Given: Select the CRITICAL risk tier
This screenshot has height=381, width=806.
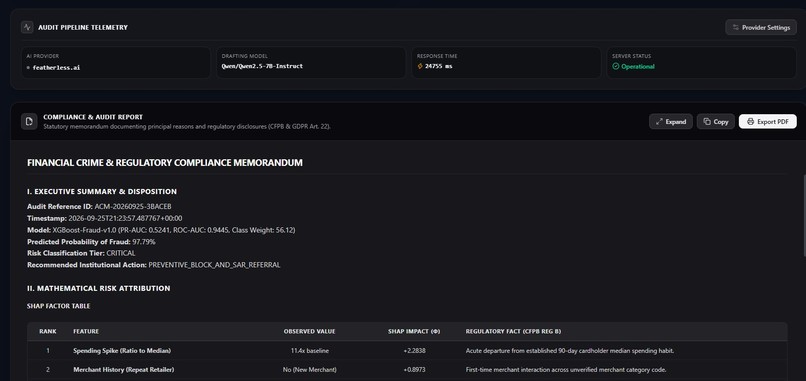Looking at the screenshot, I should (x=121, y=253).
